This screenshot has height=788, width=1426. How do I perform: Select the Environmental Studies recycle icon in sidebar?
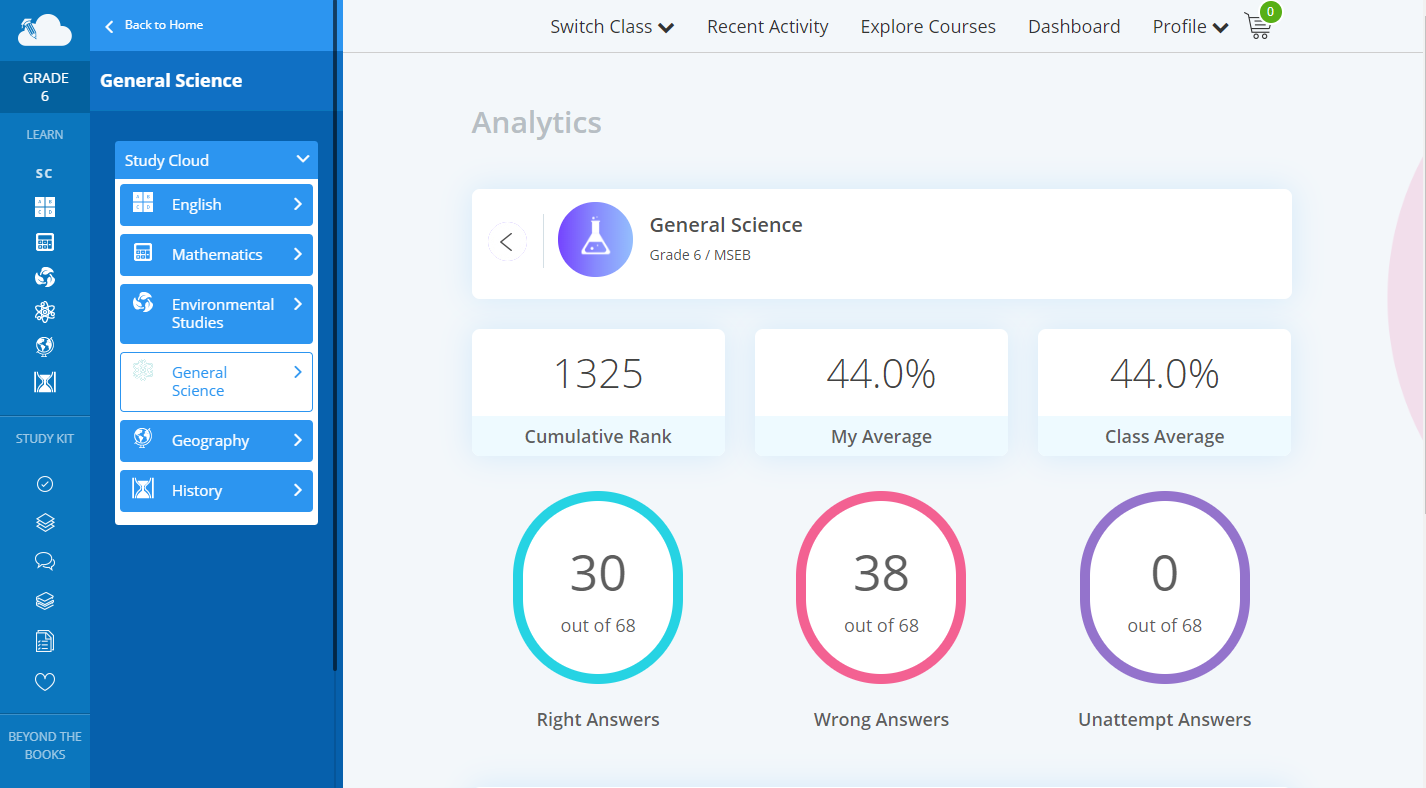[x=45, y=277]
